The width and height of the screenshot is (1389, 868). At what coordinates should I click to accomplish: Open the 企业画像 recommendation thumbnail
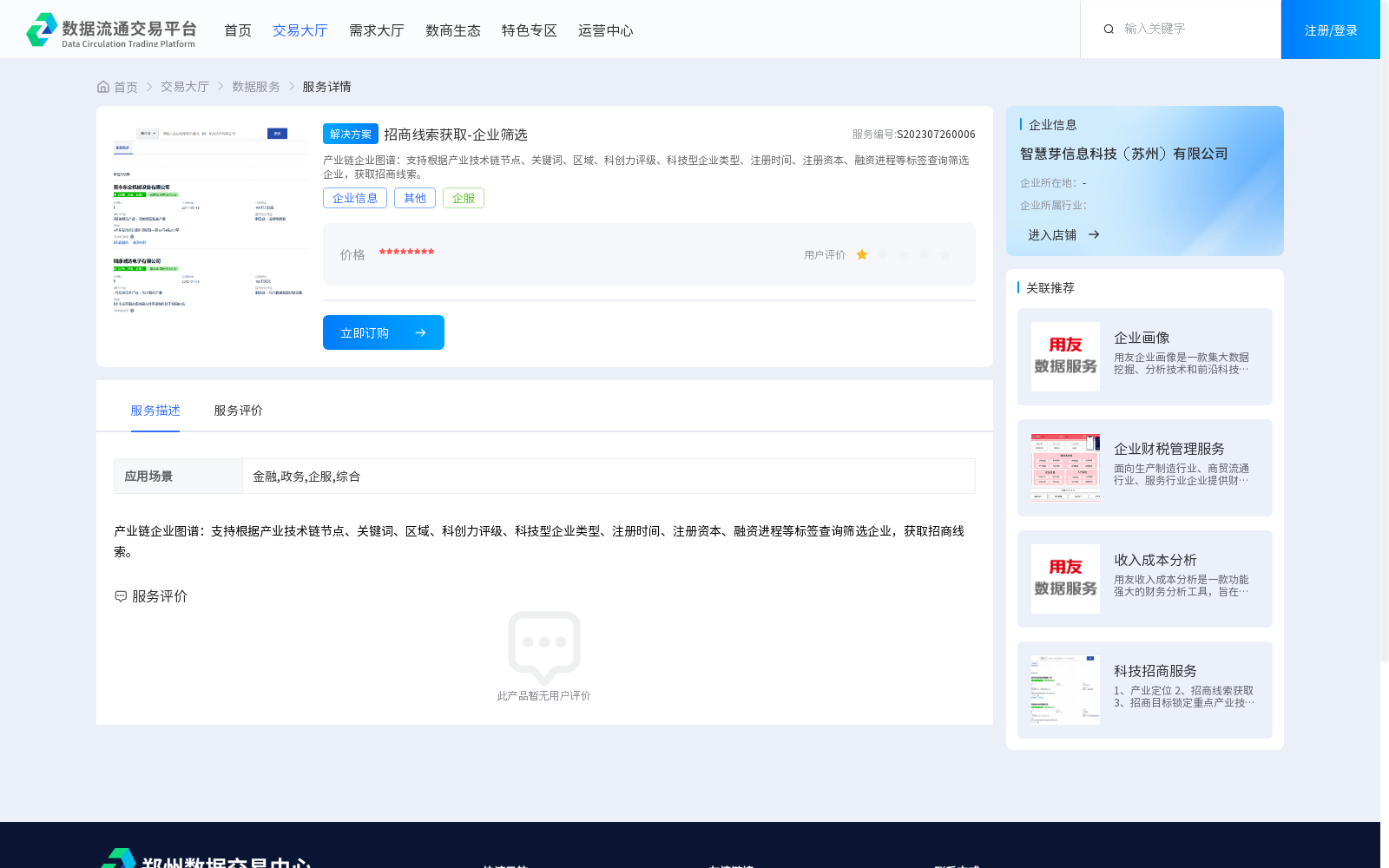tap(1065, 357)
